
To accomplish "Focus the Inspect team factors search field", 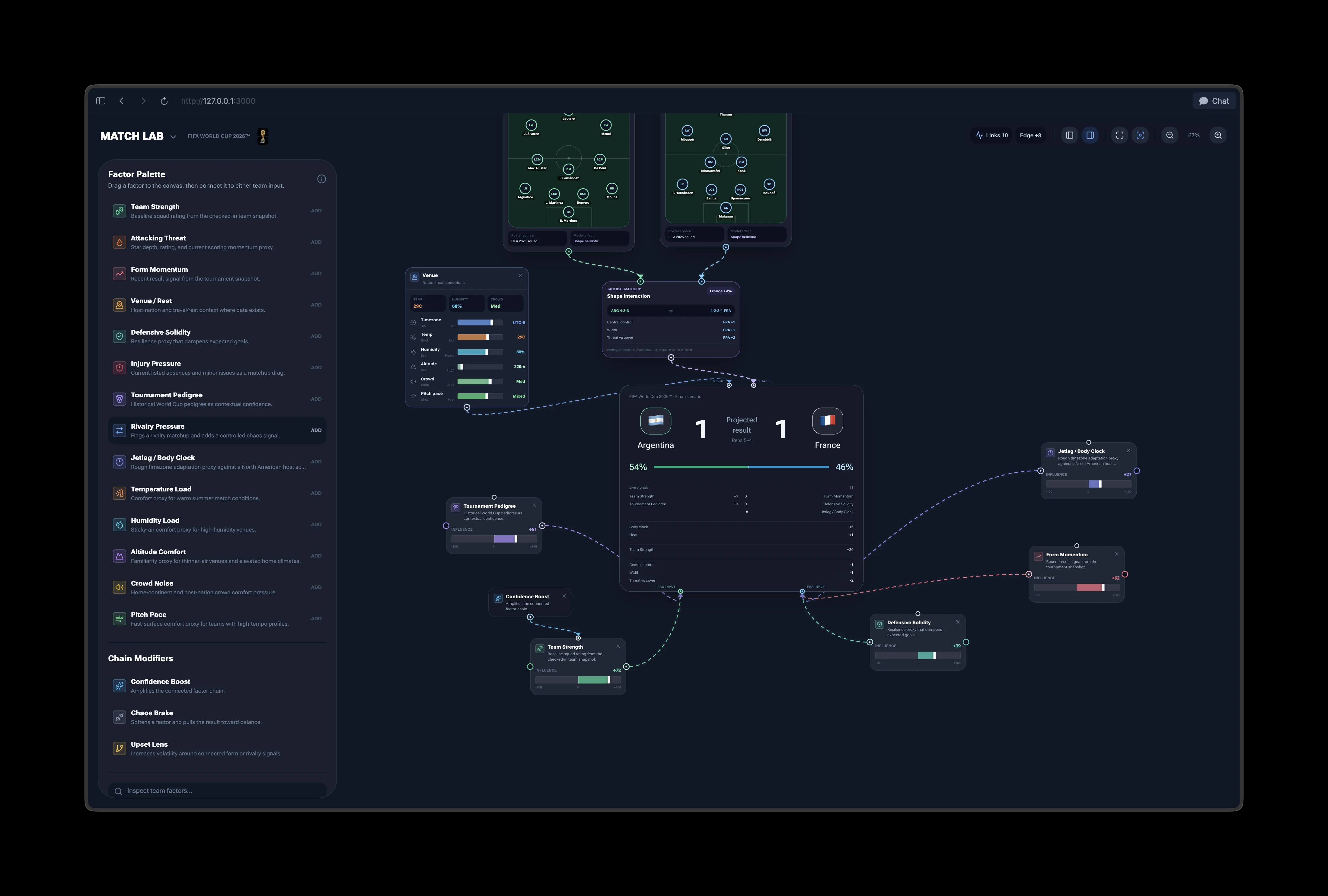I will click(217, 791).
